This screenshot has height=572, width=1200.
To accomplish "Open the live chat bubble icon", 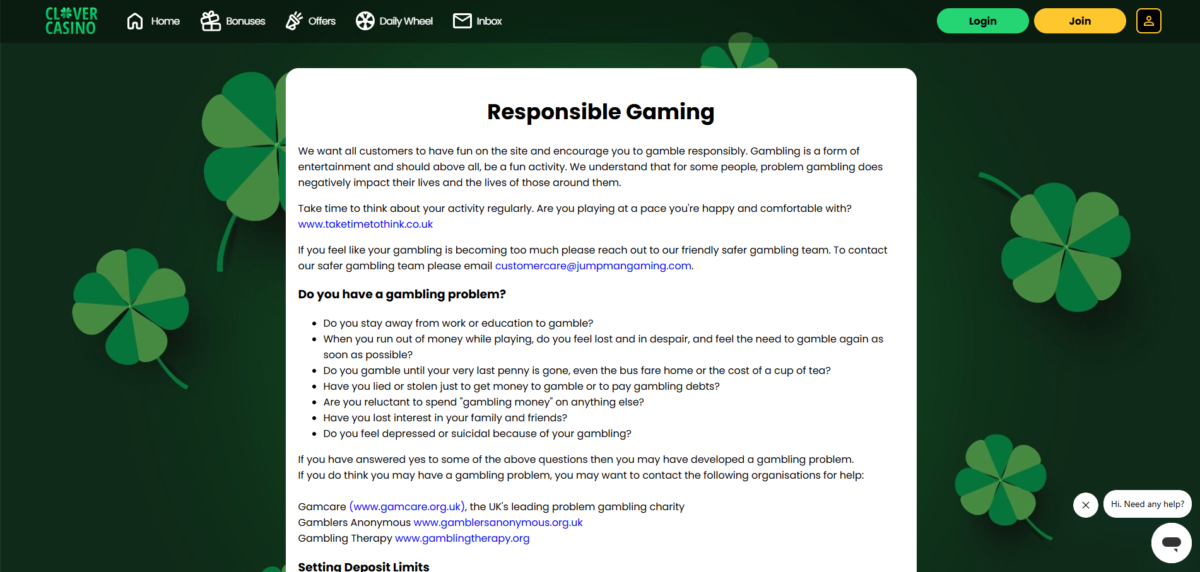I will (1171, 543).
